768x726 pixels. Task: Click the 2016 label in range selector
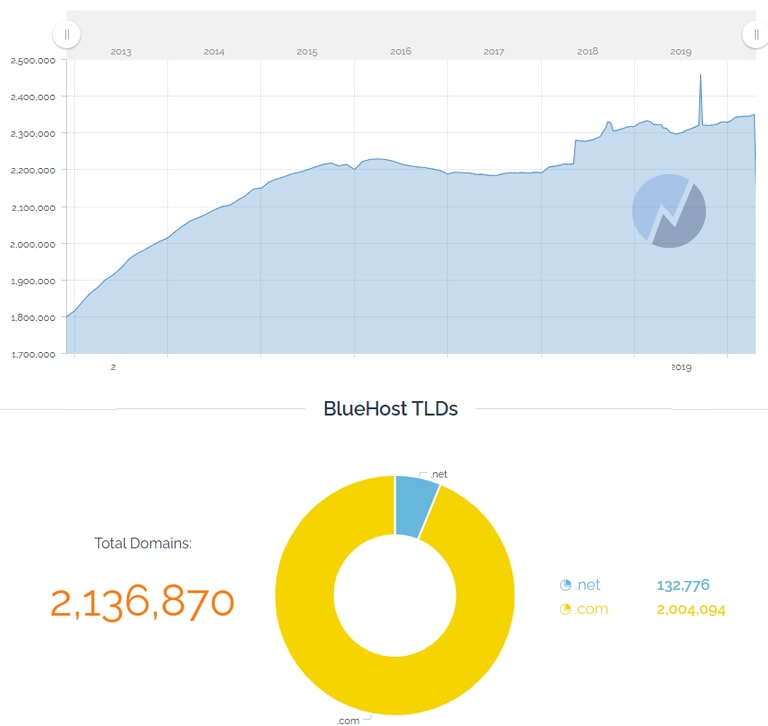(401, 51)
